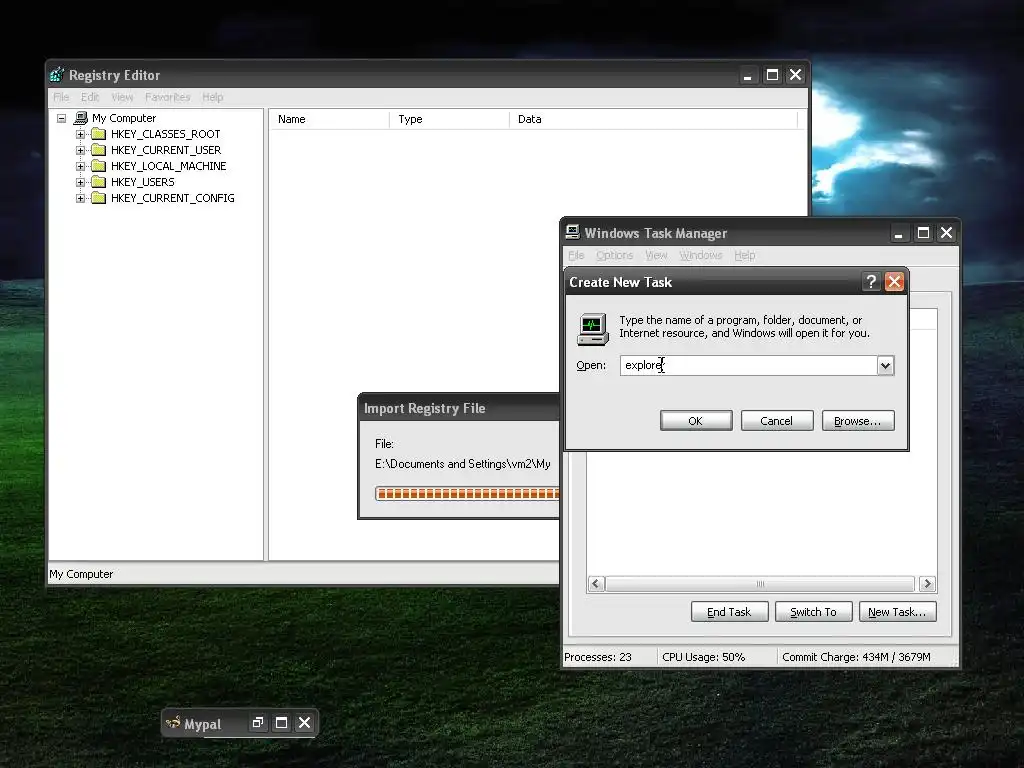Viewport: 1024px width, 768px height.
Task: Close the Create New Task dialog
Action: click(894, 281)
